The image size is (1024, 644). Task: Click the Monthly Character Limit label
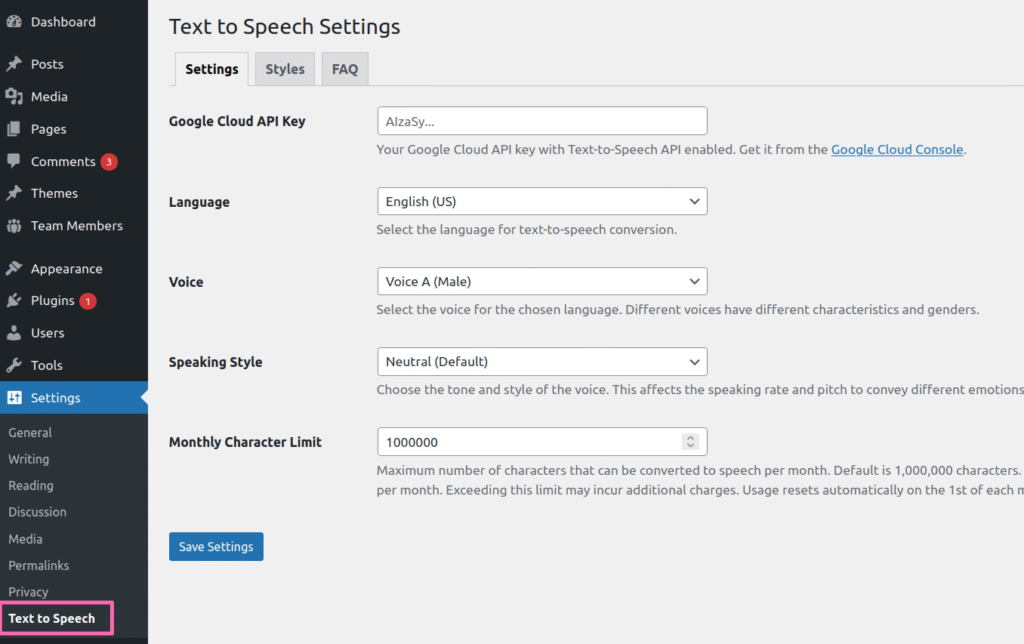[x=246, y=442]
